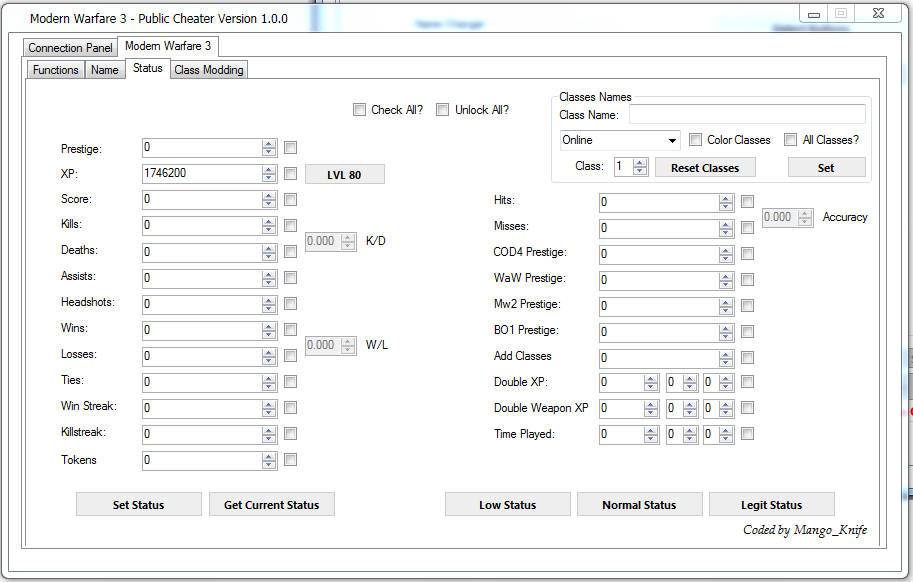Click Get Current Status button
This screenshot has width=913, height=582.
pyautogui.click(x=272, y=505)
